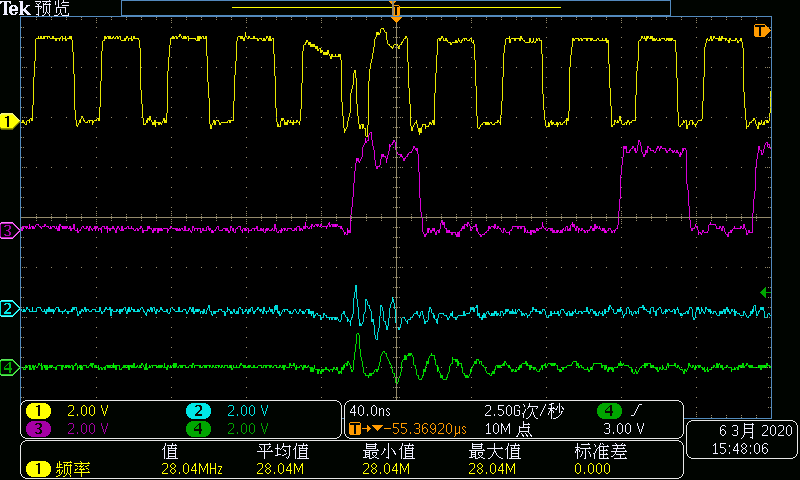Click the 值 column header

pos(170,451)
